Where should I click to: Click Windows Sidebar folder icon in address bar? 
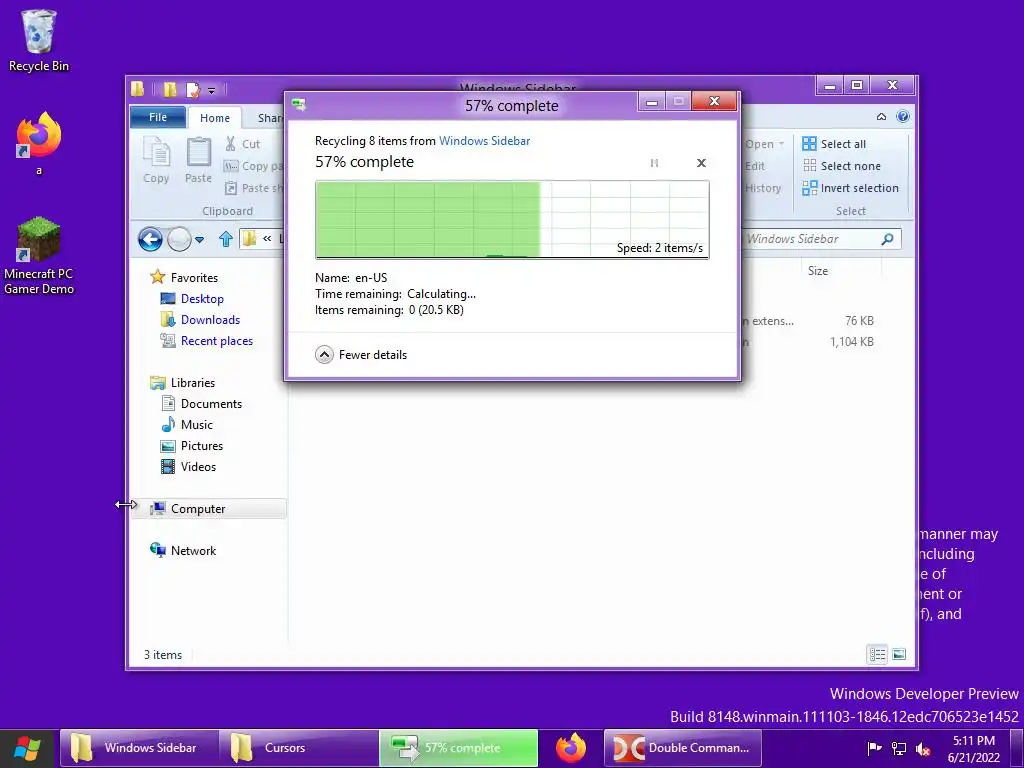click(x=249, y=239)
